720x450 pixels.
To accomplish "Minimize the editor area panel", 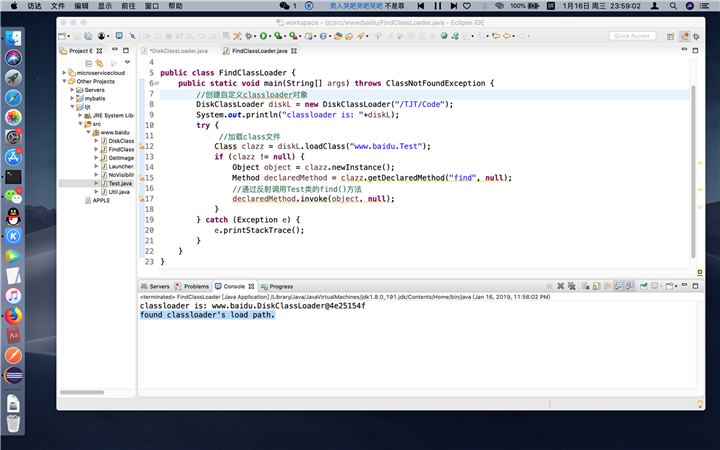I will point(684,49).
